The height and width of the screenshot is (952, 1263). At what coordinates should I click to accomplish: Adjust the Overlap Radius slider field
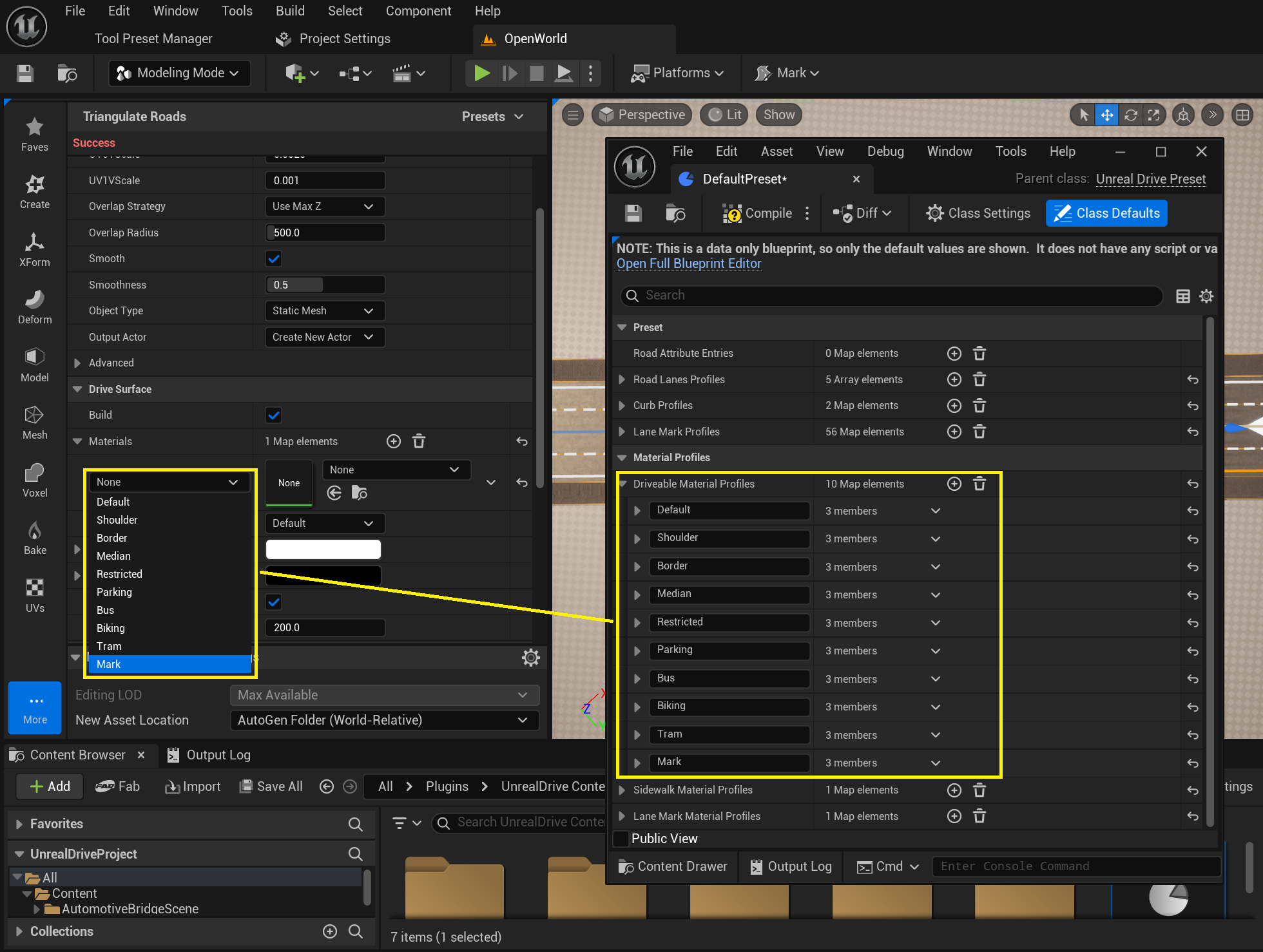[325, 233]
